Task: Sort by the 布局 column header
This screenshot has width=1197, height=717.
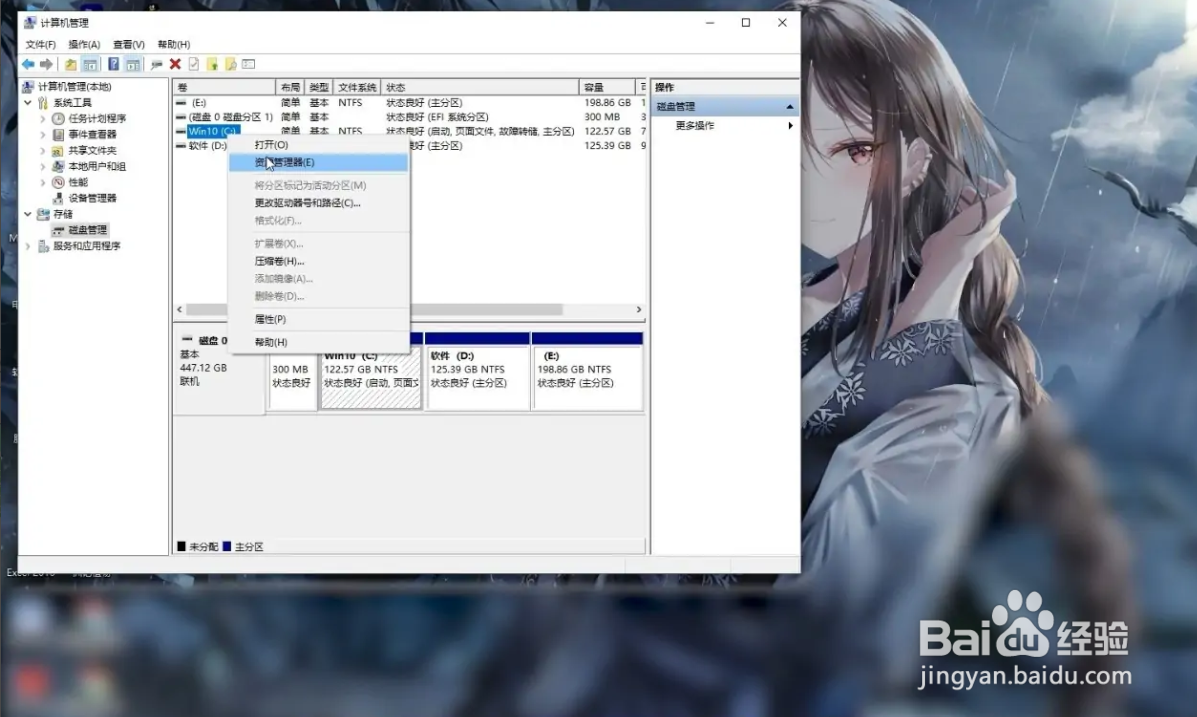Action: (x=290, y=87)
